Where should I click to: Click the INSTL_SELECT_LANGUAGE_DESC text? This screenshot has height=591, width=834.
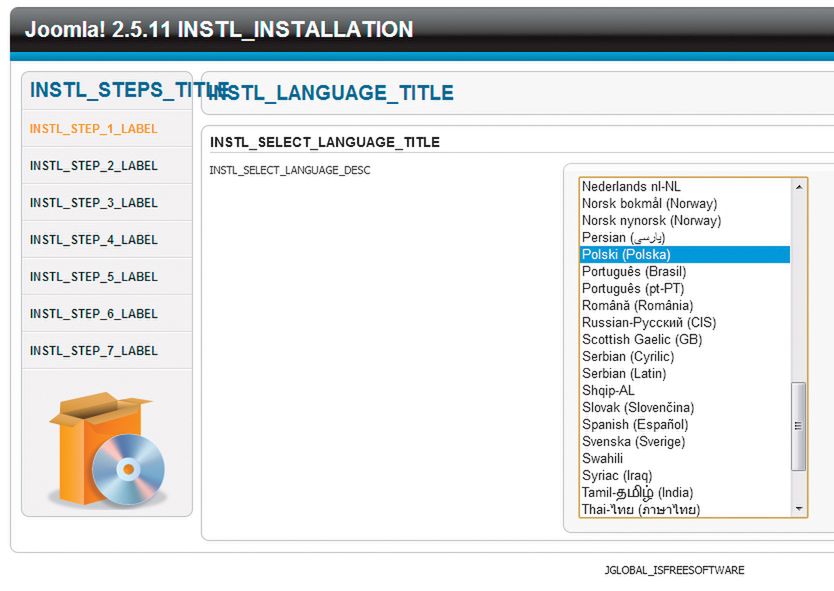coord(290,170)
